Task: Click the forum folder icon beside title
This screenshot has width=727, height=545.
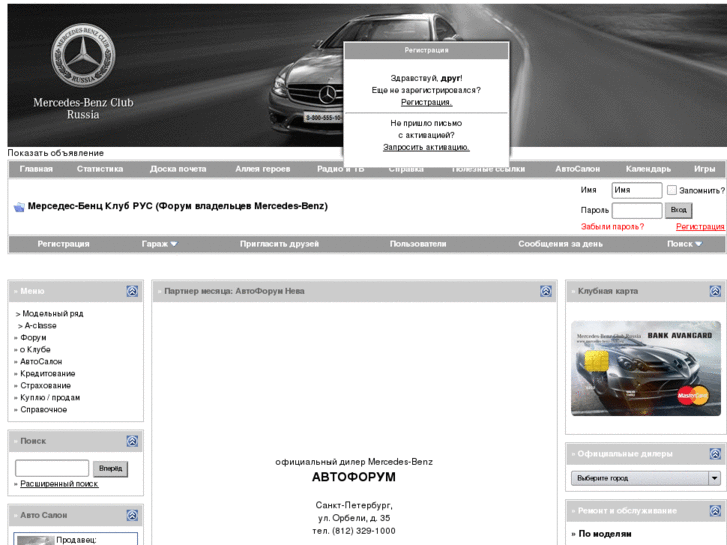Action: coord(19,207)
